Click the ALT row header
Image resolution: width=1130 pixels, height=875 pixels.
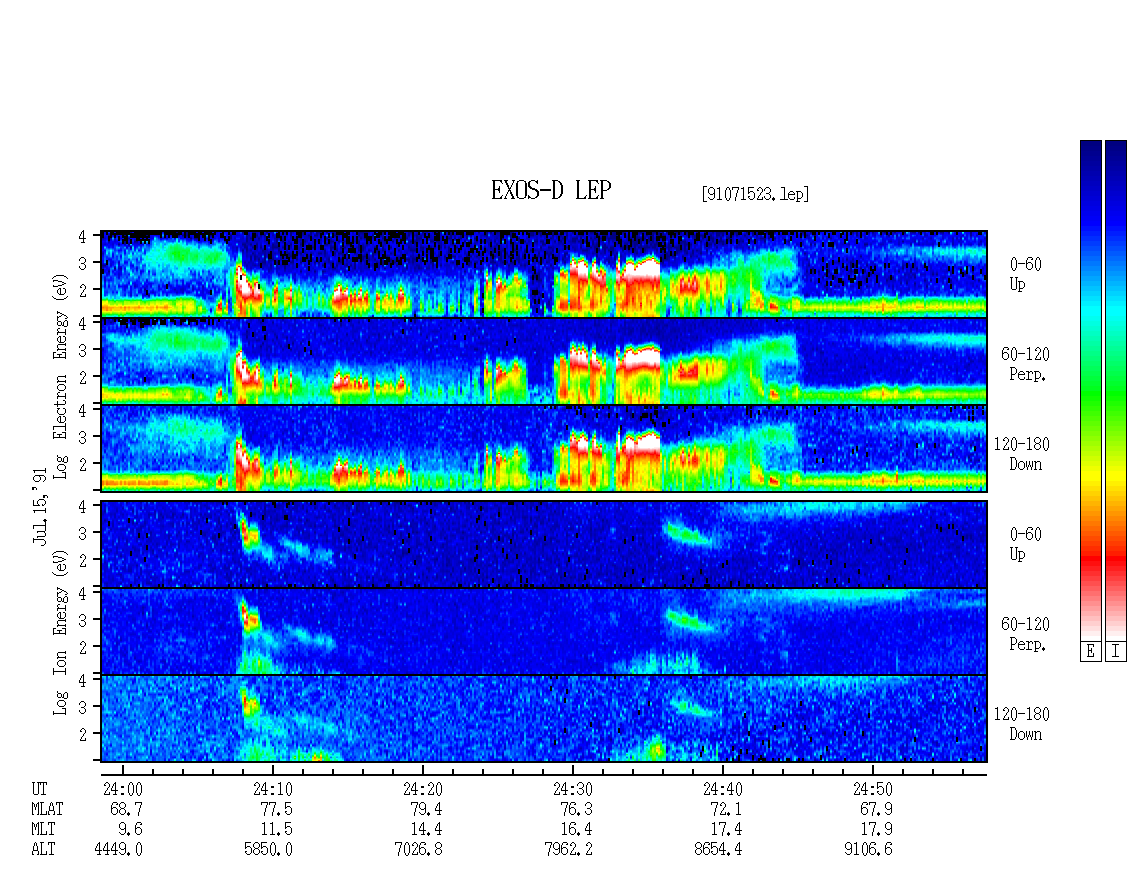43,850
